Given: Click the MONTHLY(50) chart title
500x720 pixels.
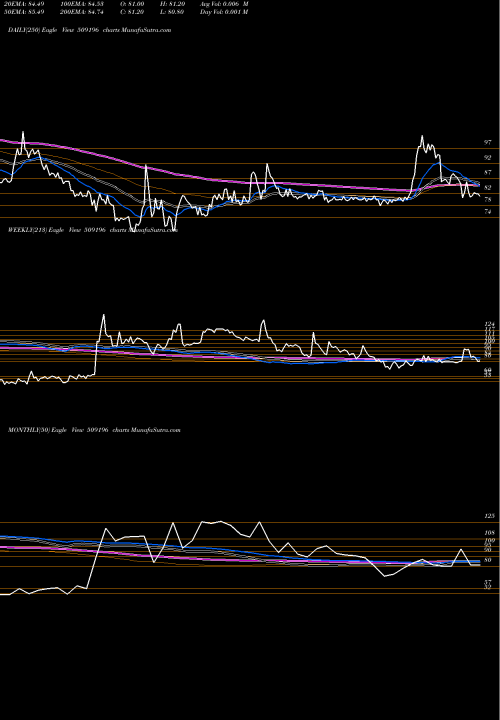Looking at the screenshot, I should tap(94, 430).
